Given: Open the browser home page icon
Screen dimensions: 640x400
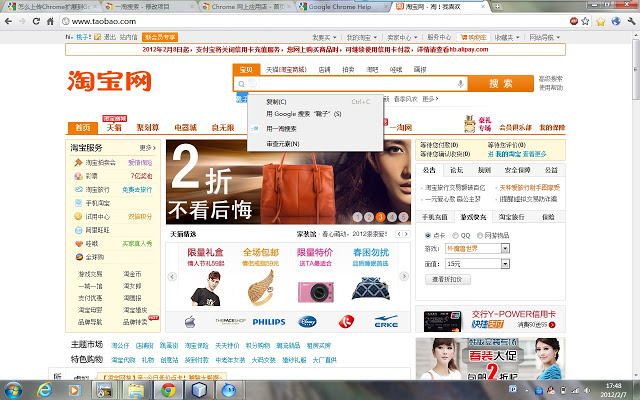Looking at the screenshot, I should coord(50,21).
